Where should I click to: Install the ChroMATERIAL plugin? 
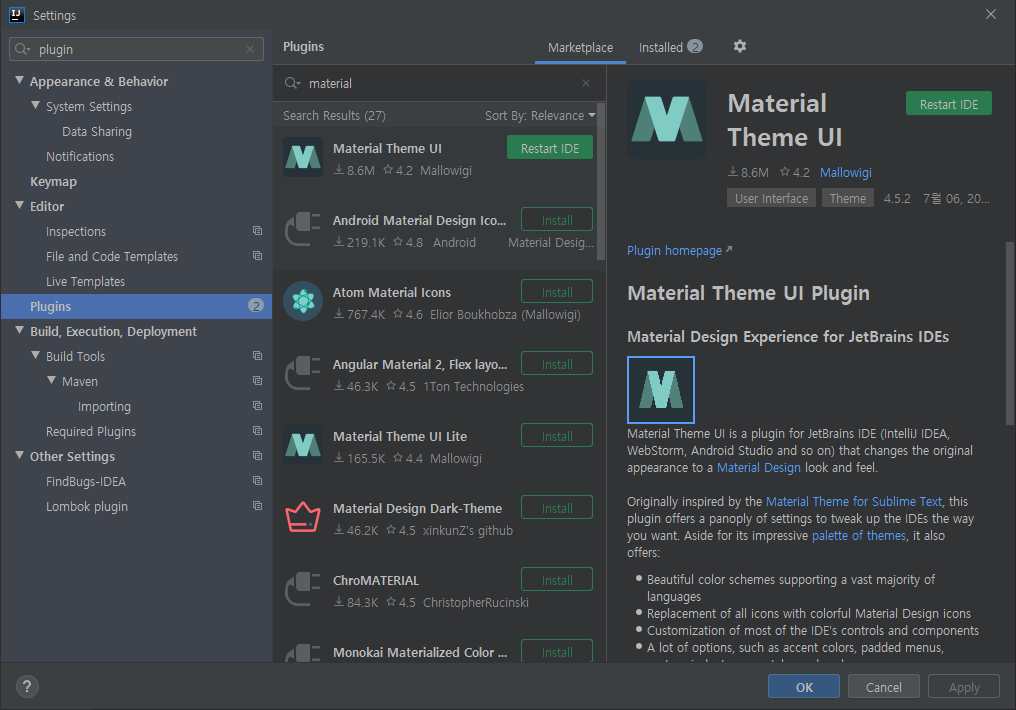pyautogui.click(x=557, y=579)
